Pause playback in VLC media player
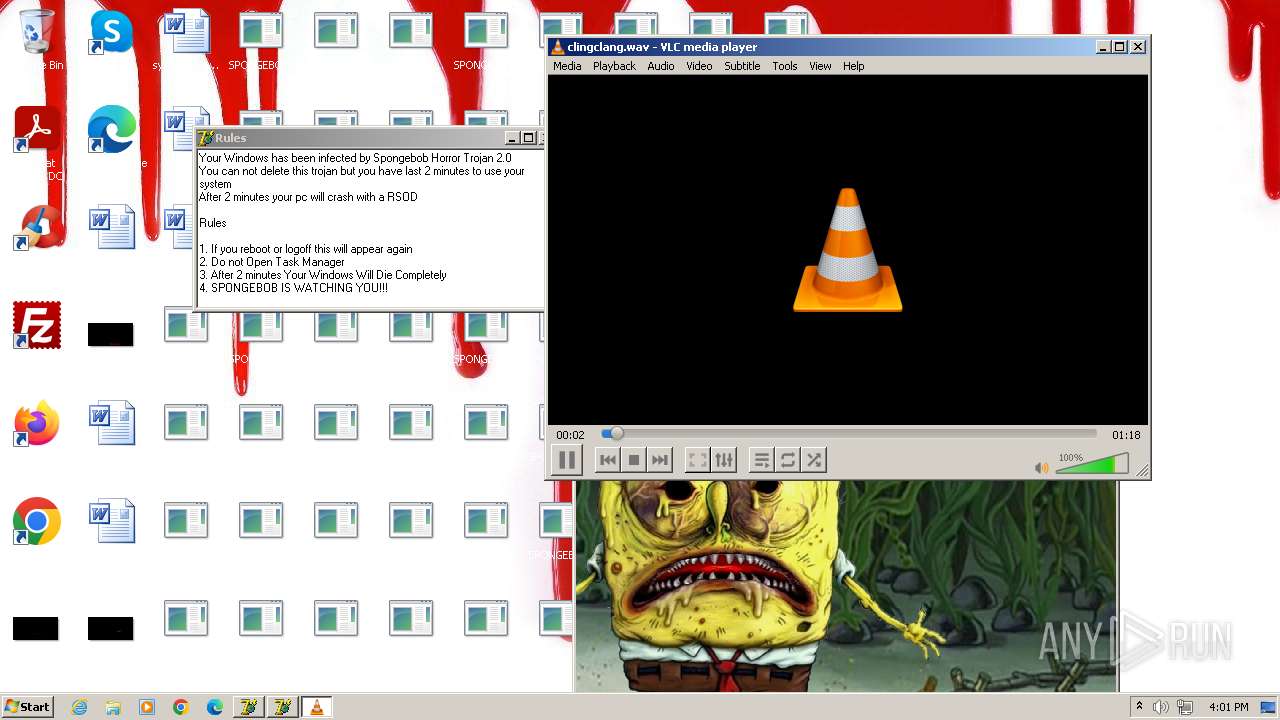The height and width of the screenshot is (720, 1280). point(566,460)
